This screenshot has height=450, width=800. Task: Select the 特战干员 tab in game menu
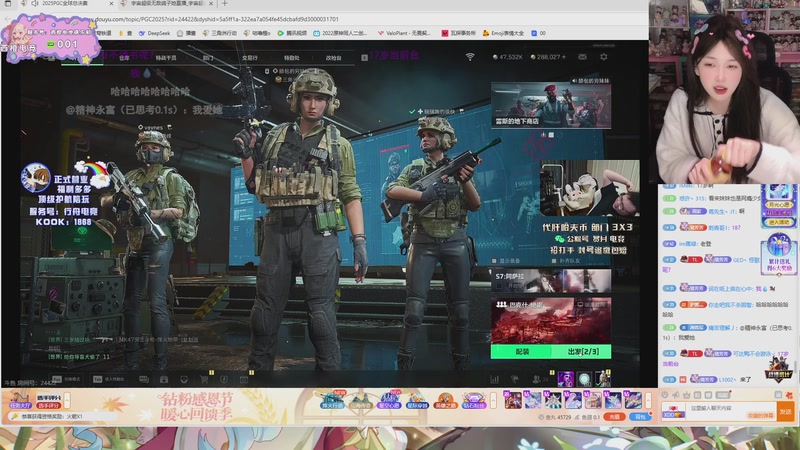click(166, 58)
